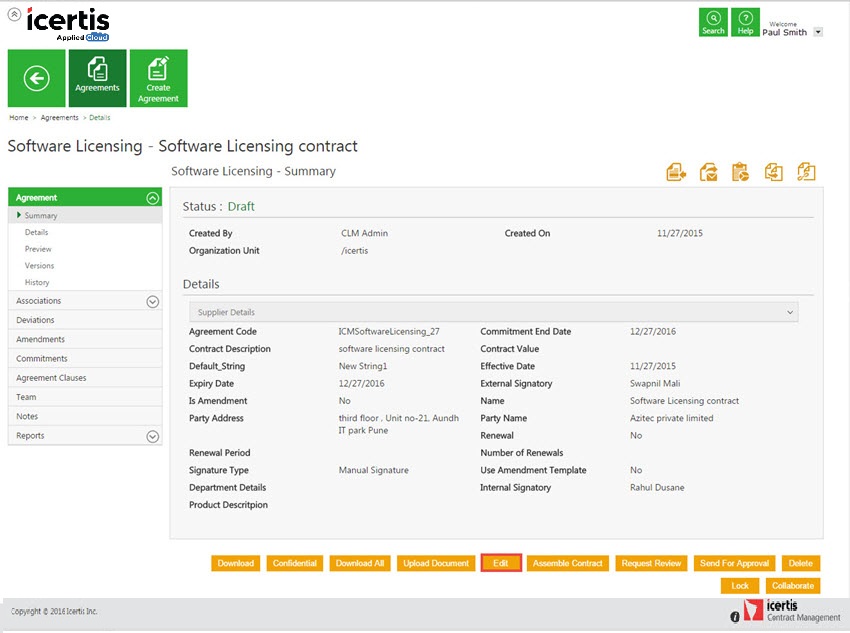Expand the Associations section in sidebar
The image size is (850, 633).
[x=152, y=301]
